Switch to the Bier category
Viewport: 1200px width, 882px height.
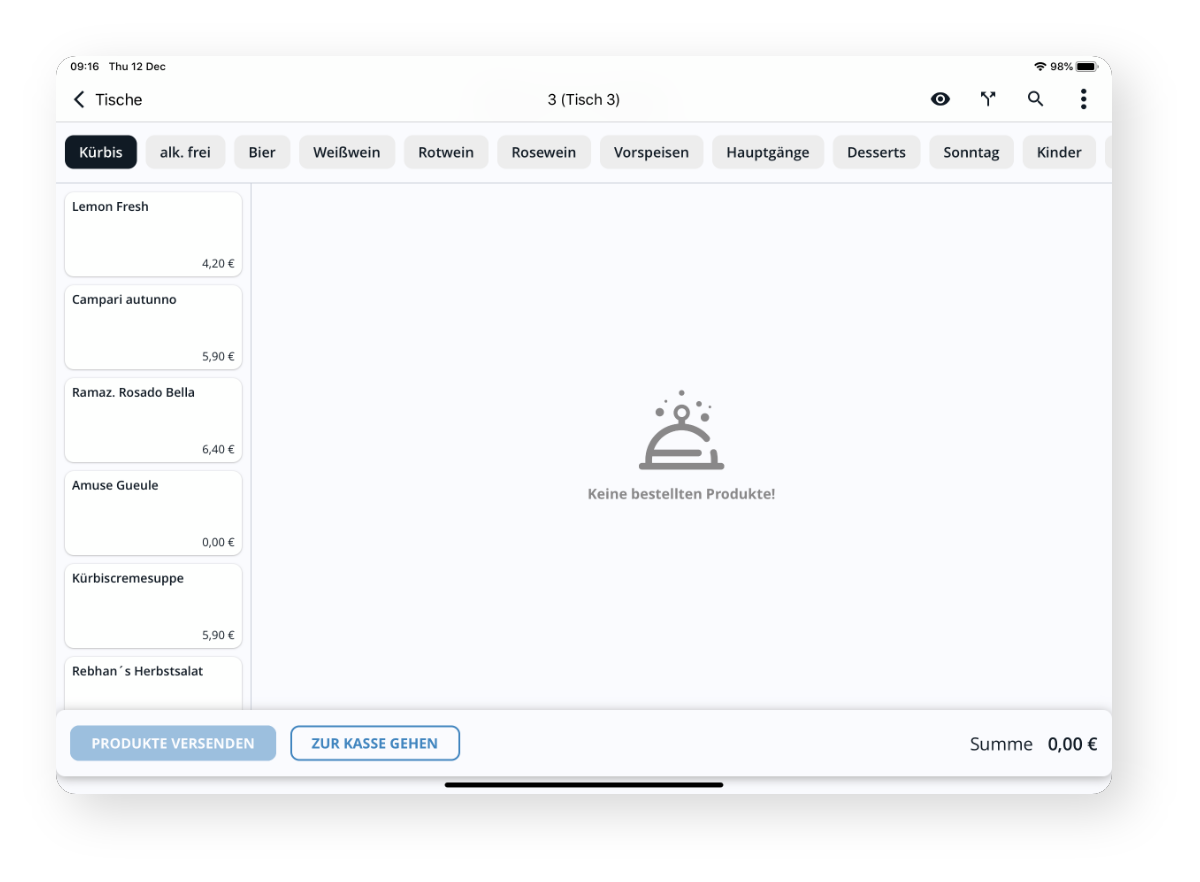(262, 152)
